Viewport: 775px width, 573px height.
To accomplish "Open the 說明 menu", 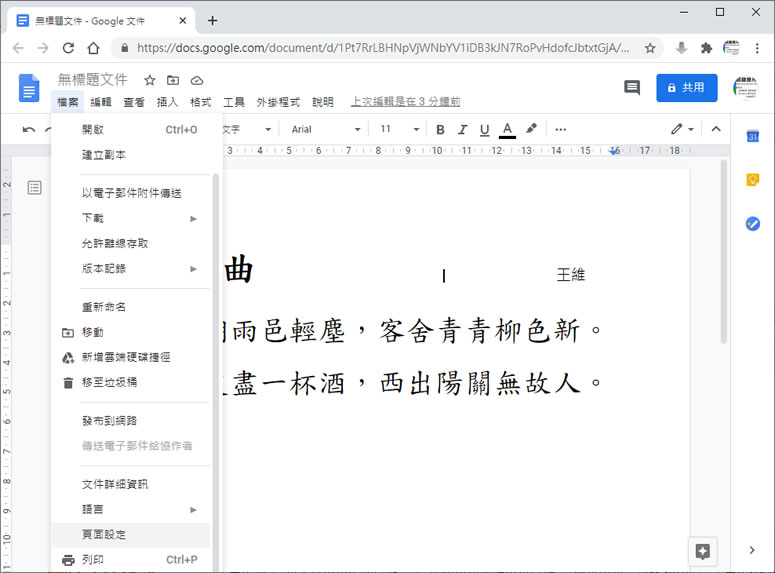I will [x=322, y=102].
